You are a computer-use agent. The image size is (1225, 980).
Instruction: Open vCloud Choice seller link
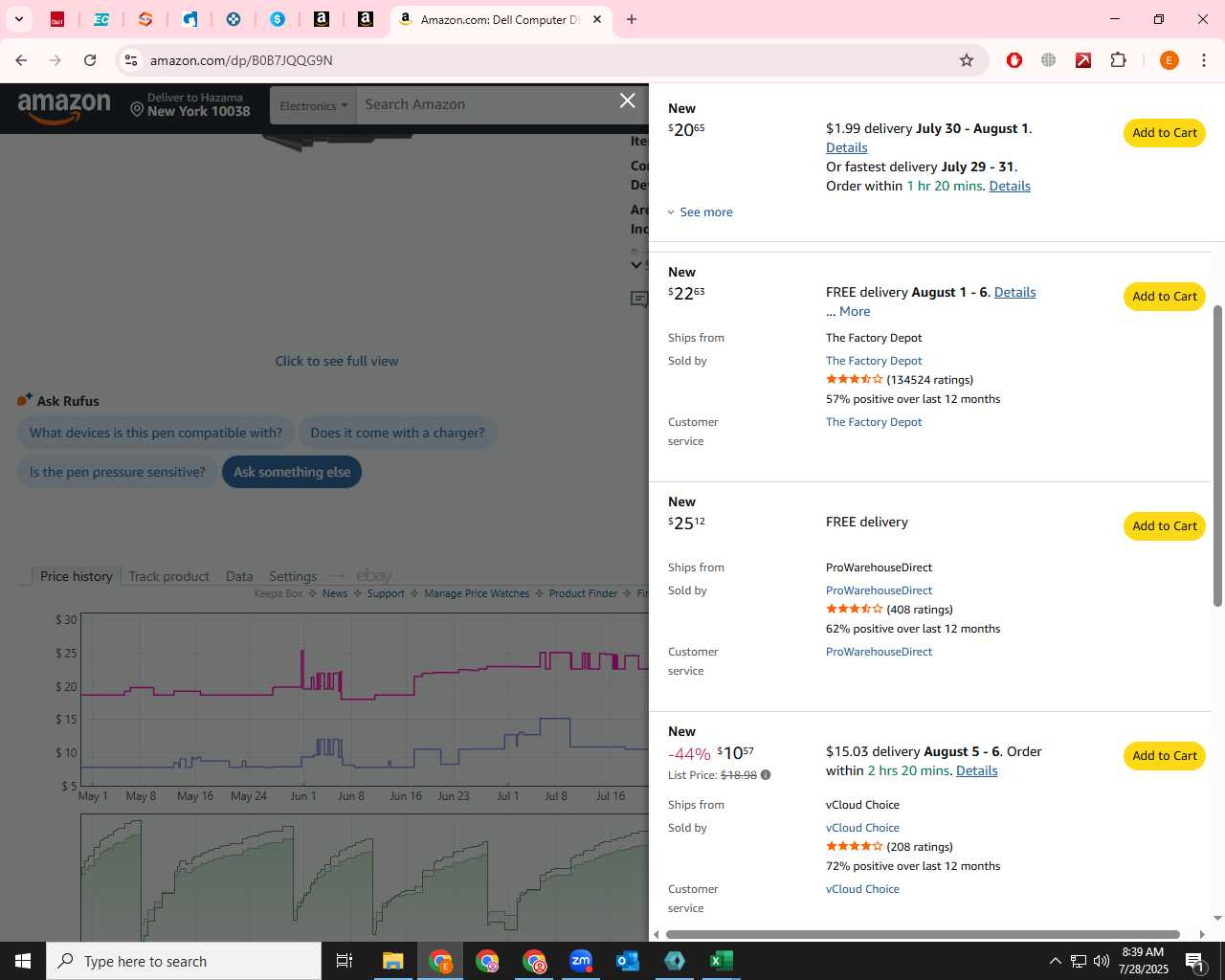pos(862,828)
